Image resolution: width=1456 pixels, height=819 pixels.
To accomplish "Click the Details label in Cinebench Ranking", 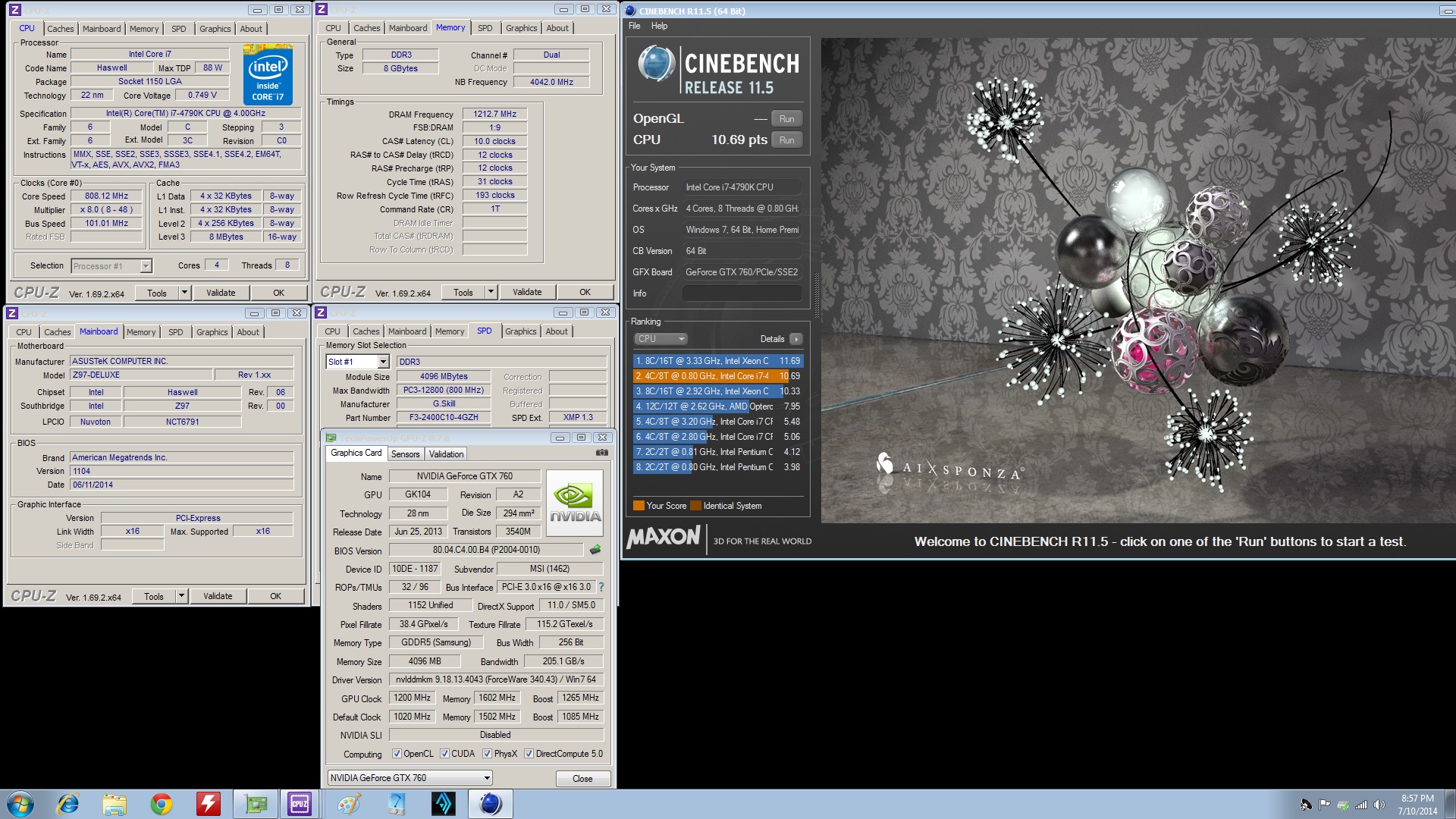I will coord(772,339).
